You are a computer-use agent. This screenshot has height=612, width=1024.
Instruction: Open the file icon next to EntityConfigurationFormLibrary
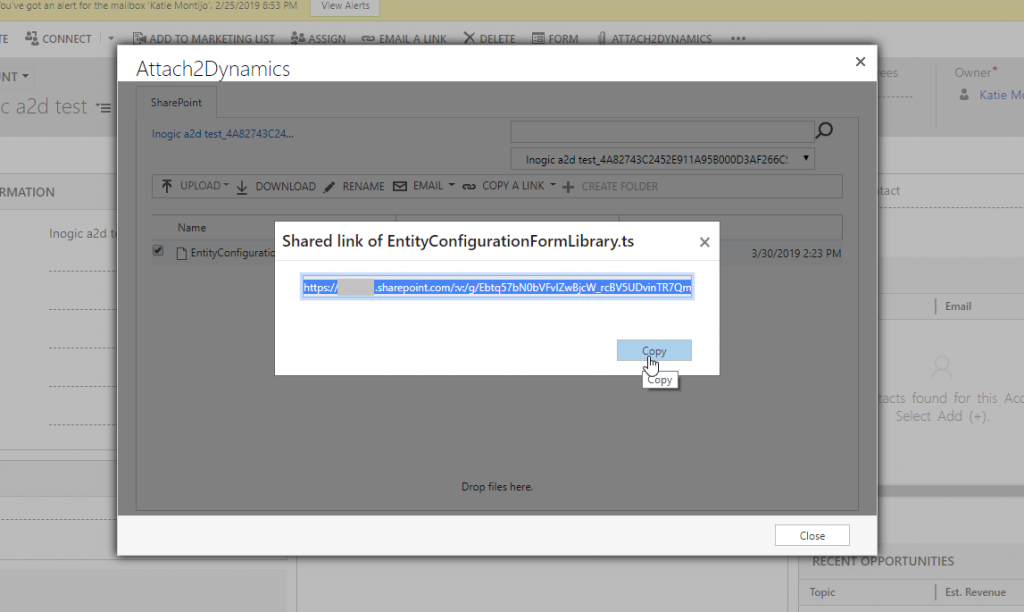182,251
